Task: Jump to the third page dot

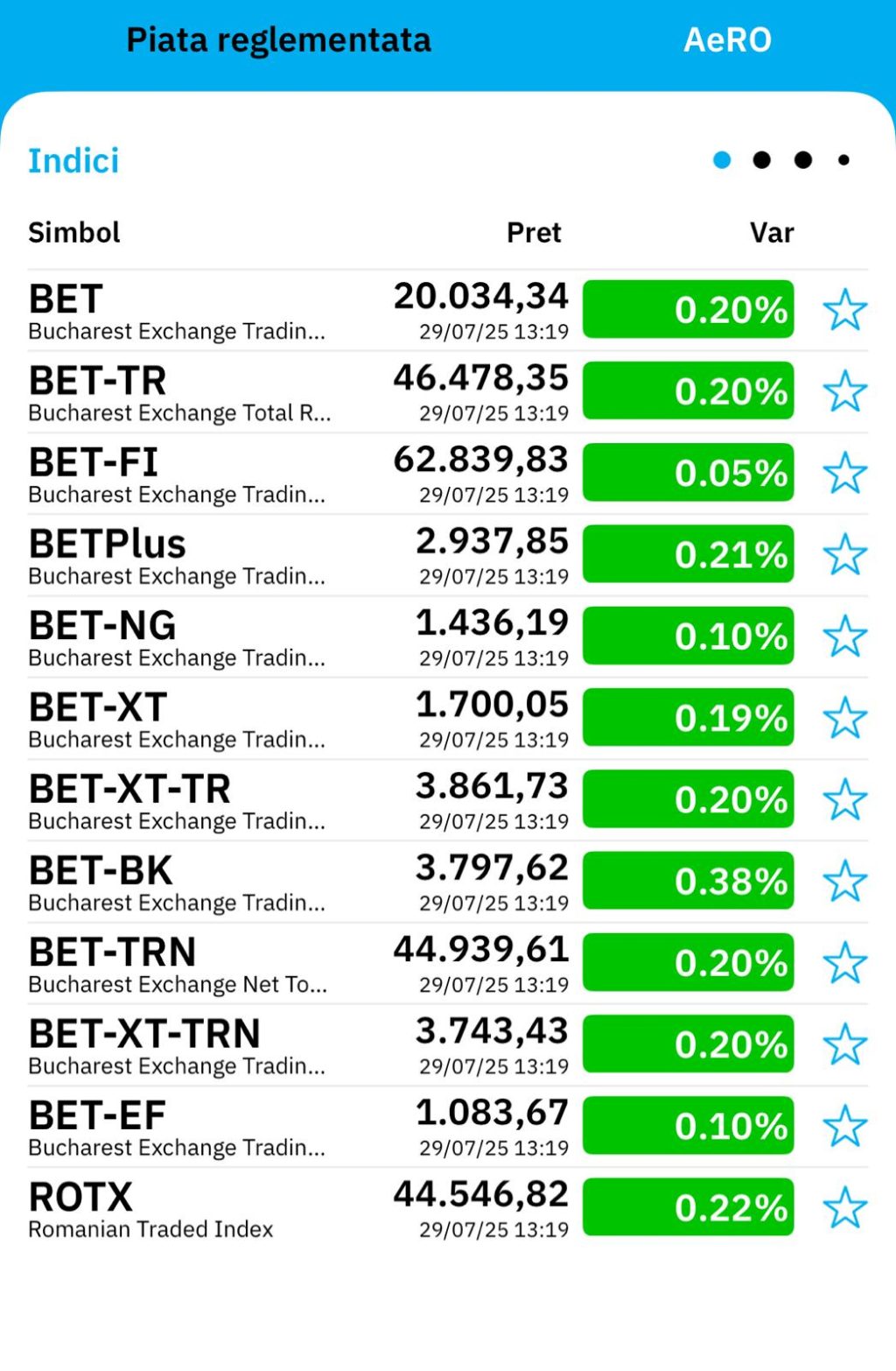Action: [803, 160]
